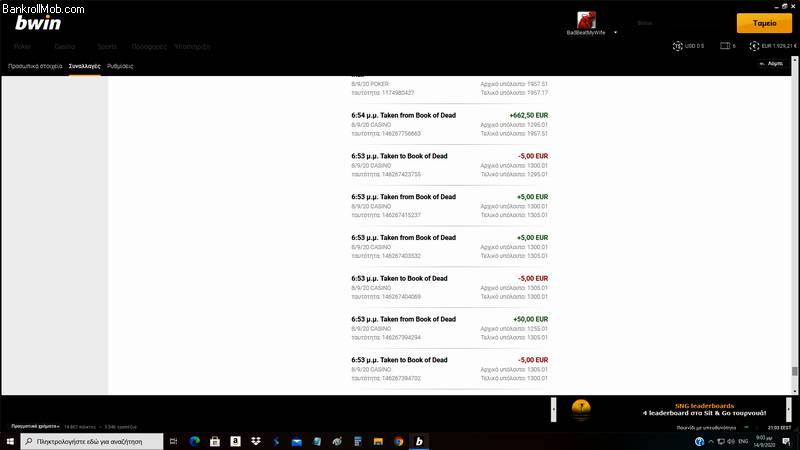
Task: Expand the BadBeatMyWife account dropdown arrow
Action: (x=615, y=33)
